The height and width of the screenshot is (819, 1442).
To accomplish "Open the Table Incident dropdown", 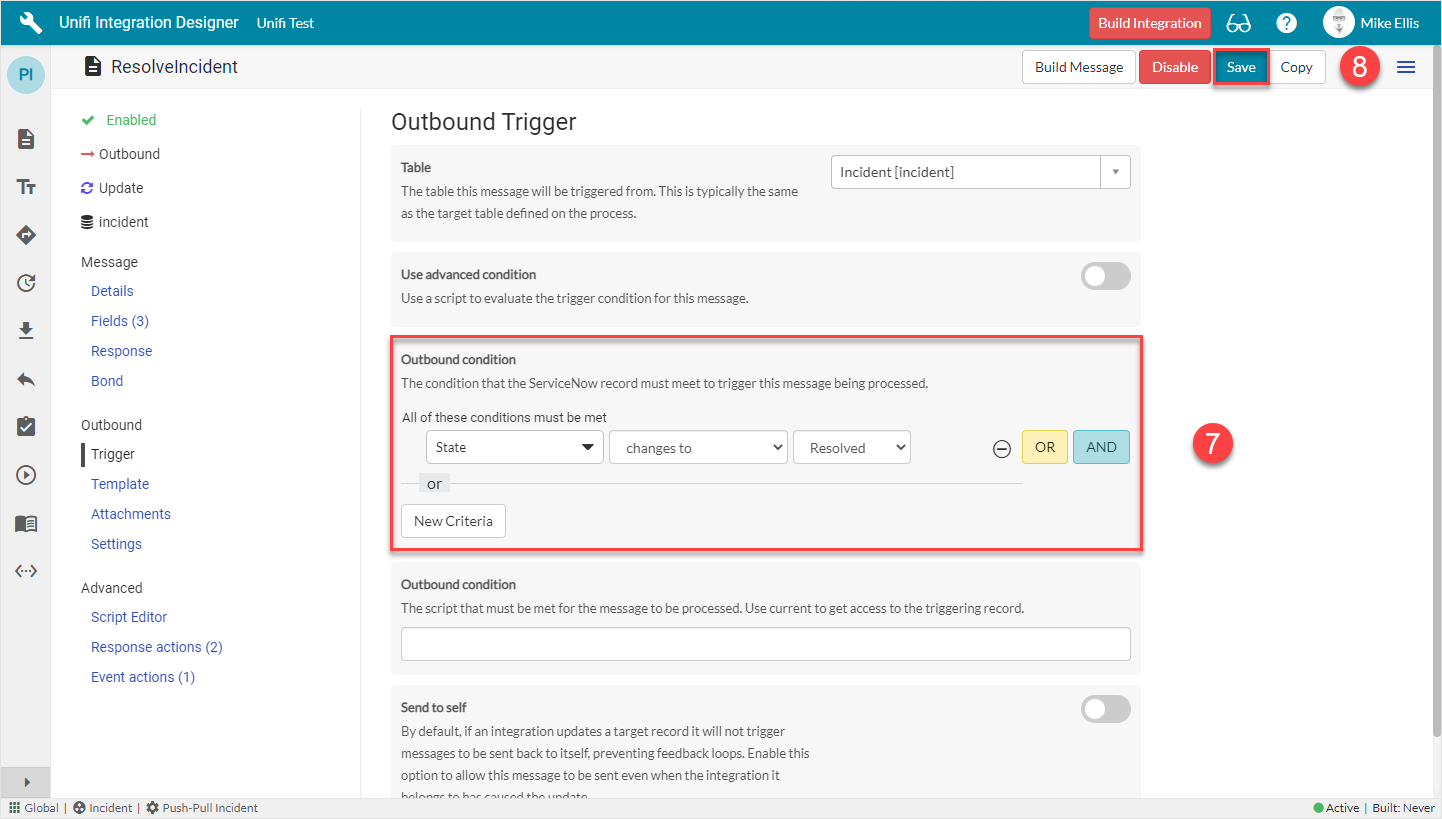I will (980, 172).
